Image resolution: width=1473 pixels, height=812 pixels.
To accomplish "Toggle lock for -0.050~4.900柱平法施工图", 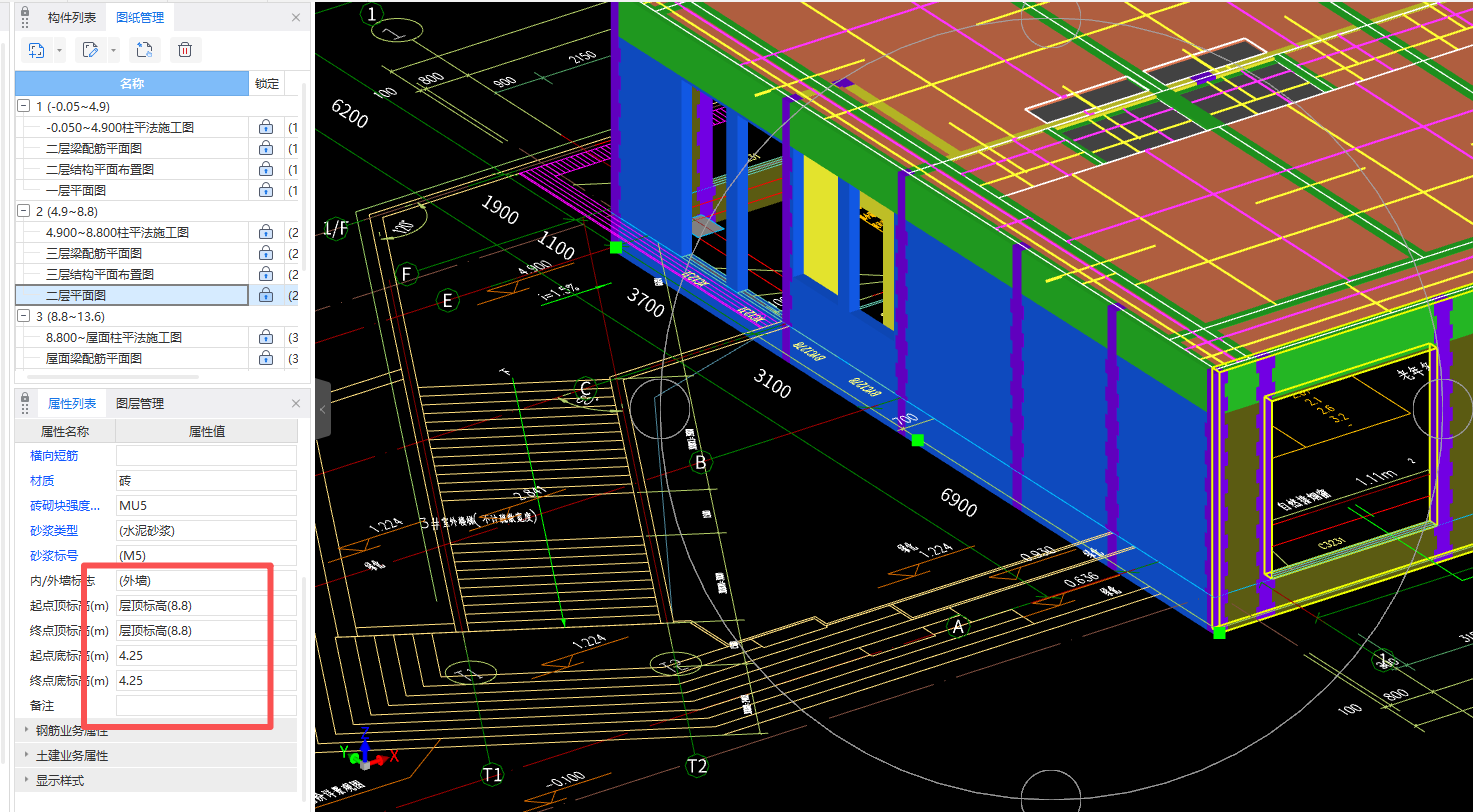I will point(266,127).
